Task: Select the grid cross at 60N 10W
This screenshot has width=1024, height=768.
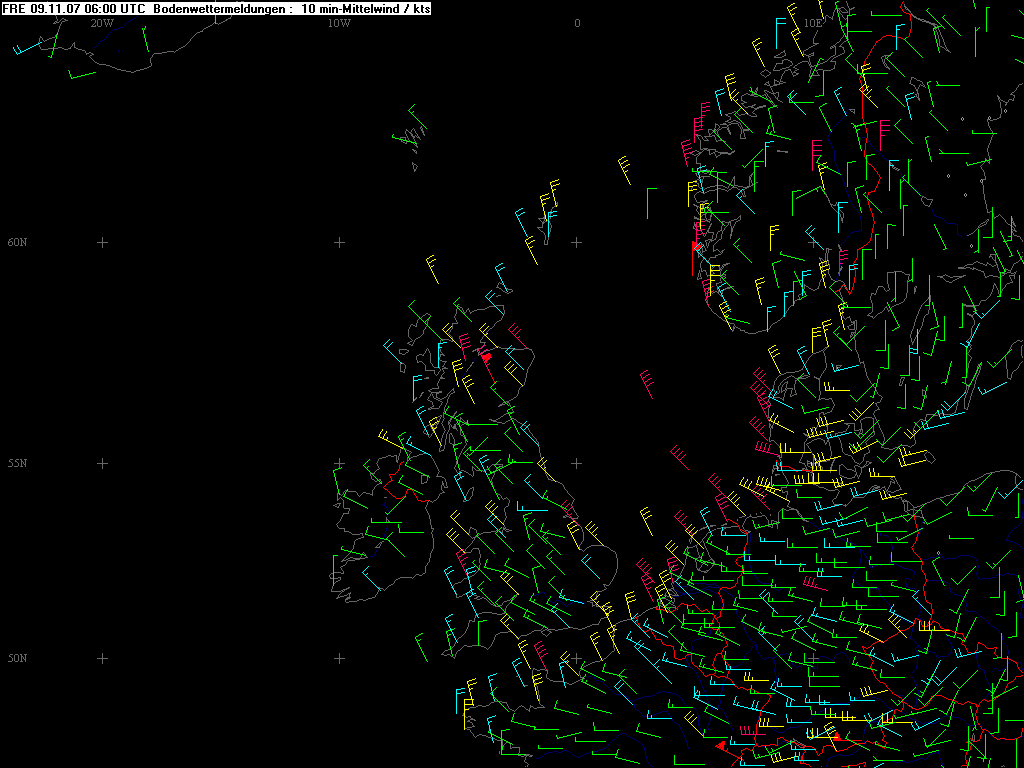Action: [x=339, y=242]
